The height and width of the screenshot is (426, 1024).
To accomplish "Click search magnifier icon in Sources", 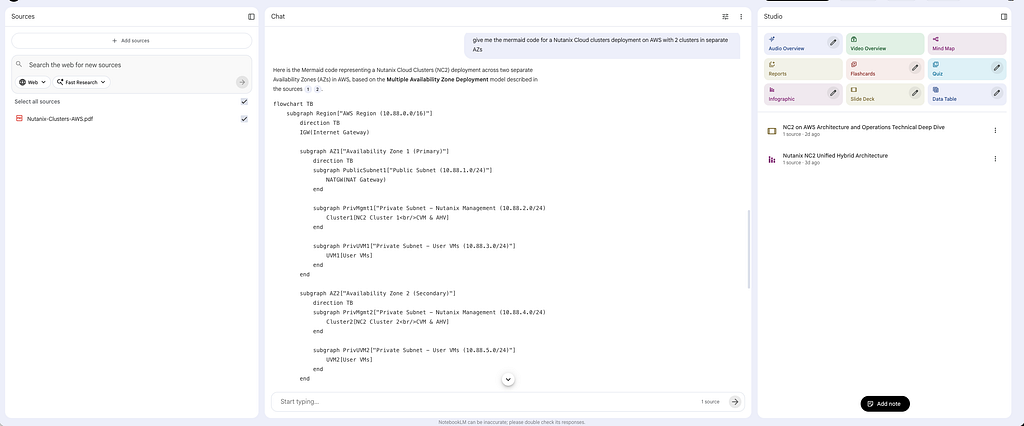I will click(x=19, y=64).
